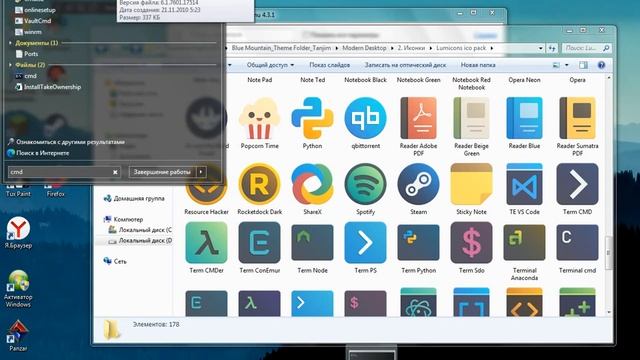
Task: Refresh the Explorer folder view
Action: [x=552, y=48]
